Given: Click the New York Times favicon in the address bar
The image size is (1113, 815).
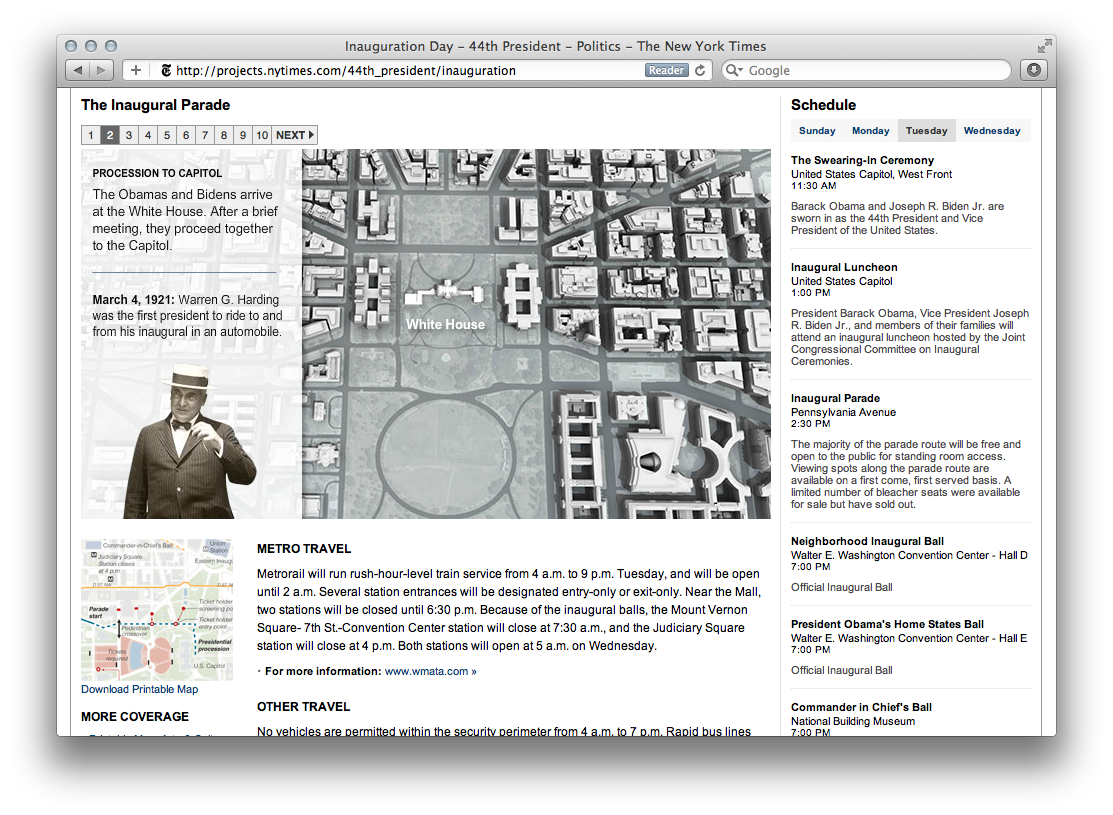Looking at the screenshot, I should pyautogui.click(x=166, y=71).
